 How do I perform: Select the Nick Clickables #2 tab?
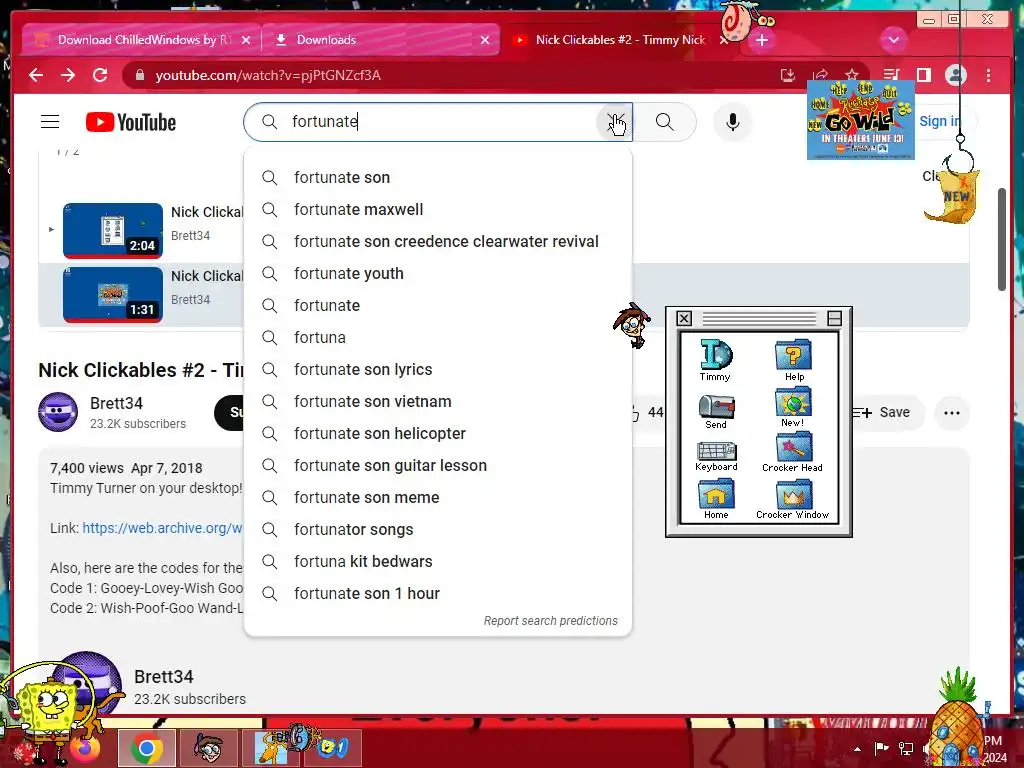coord(619,40)
